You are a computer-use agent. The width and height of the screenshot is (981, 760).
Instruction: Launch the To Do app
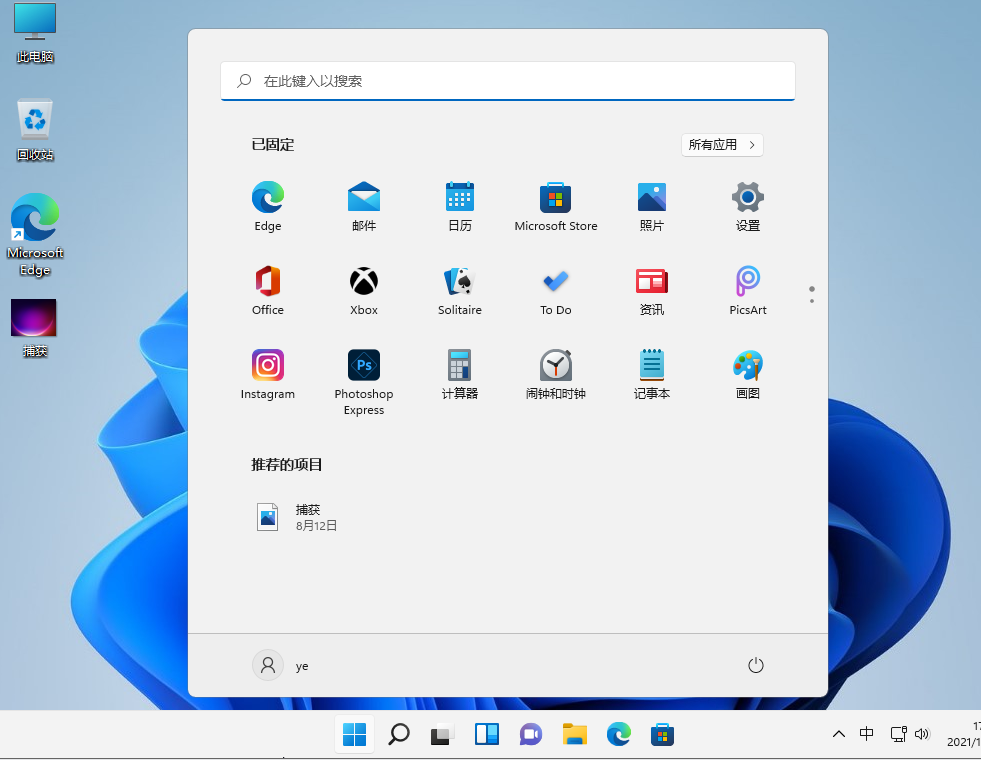pos(555,282)
